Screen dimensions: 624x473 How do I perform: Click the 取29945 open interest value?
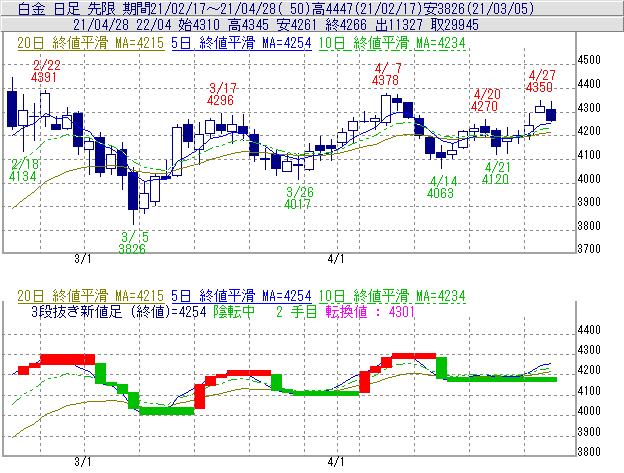[455, 25]
